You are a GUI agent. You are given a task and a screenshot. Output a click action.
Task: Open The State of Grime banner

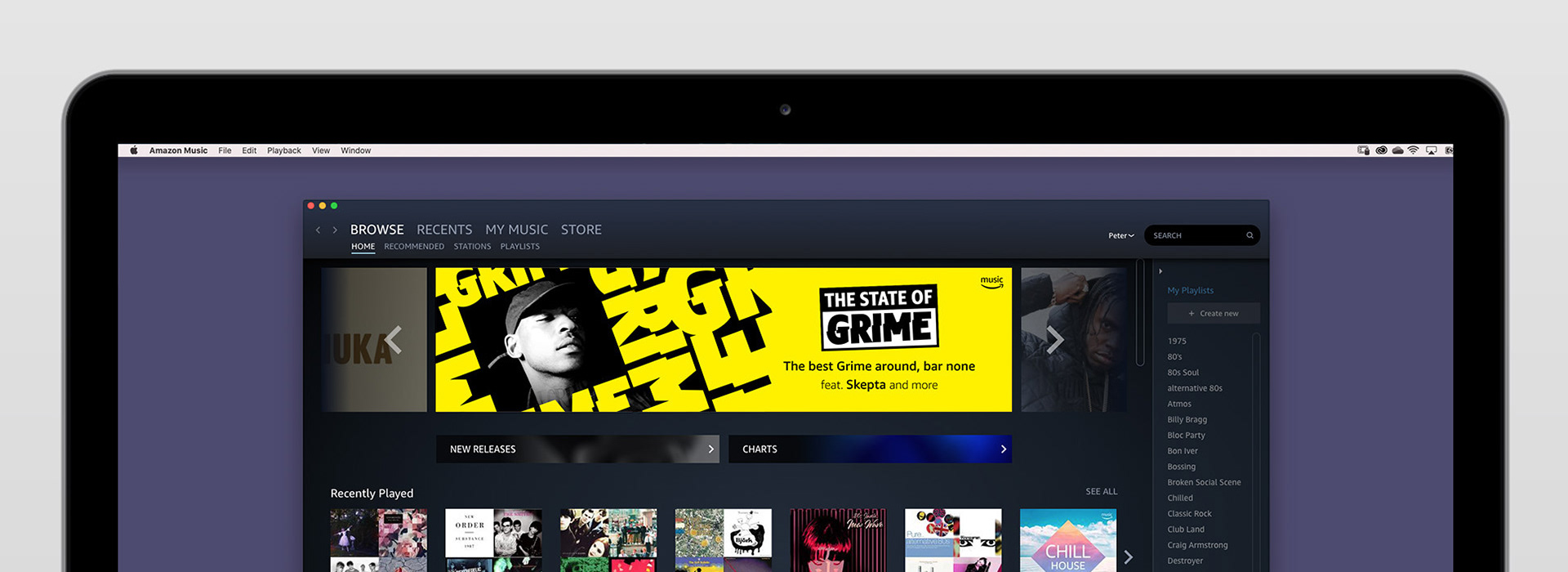724,339
